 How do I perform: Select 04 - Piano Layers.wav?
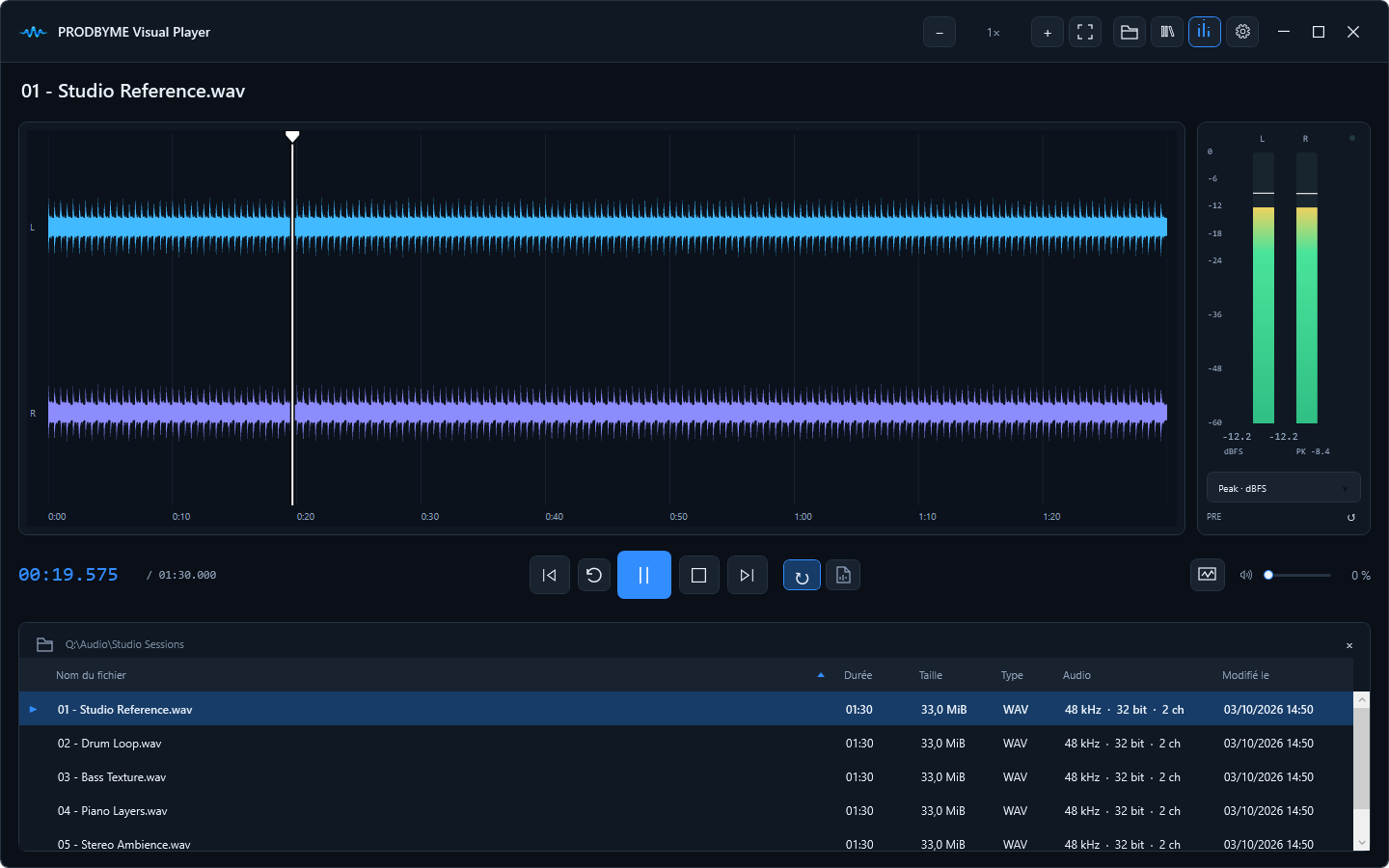pyautogui.click(x=686, y=811)
